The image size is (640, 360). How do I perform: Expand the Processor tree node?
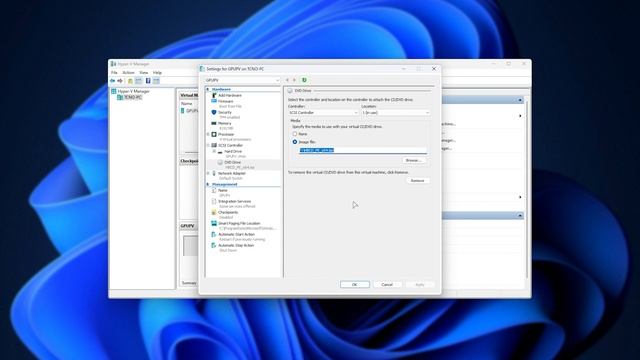(208, 134)
